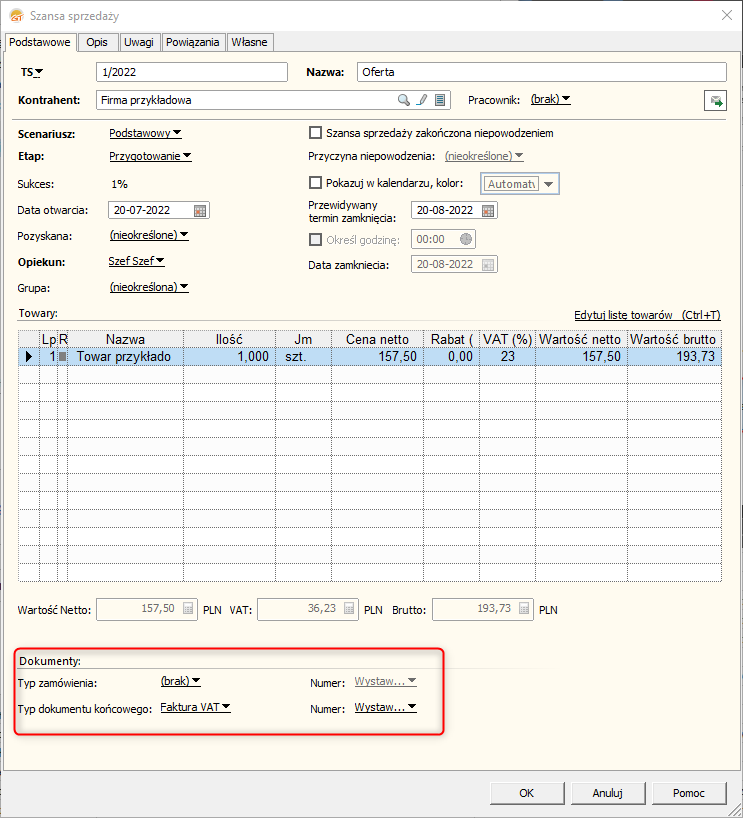Expand Scenariusz Podstawowy dropdown
This screenshot has width=743, height=818.
[x=145, y=133]
